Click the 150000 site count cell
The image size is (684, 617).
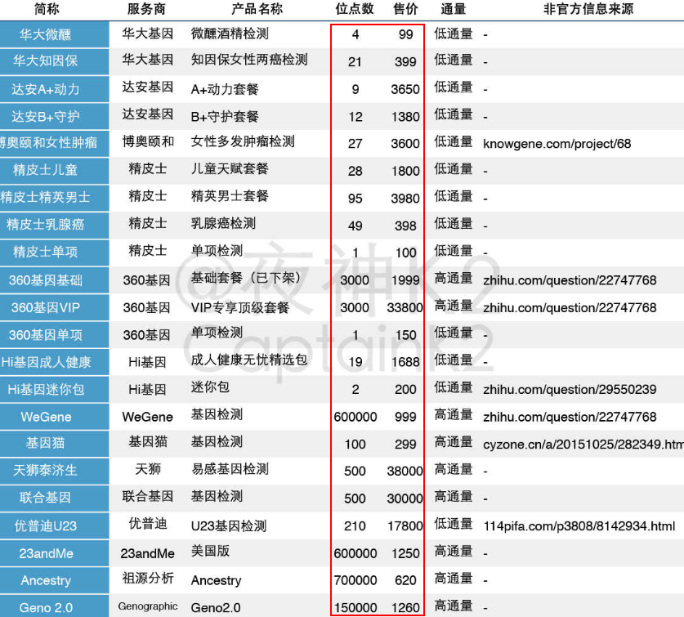point(355,607)
